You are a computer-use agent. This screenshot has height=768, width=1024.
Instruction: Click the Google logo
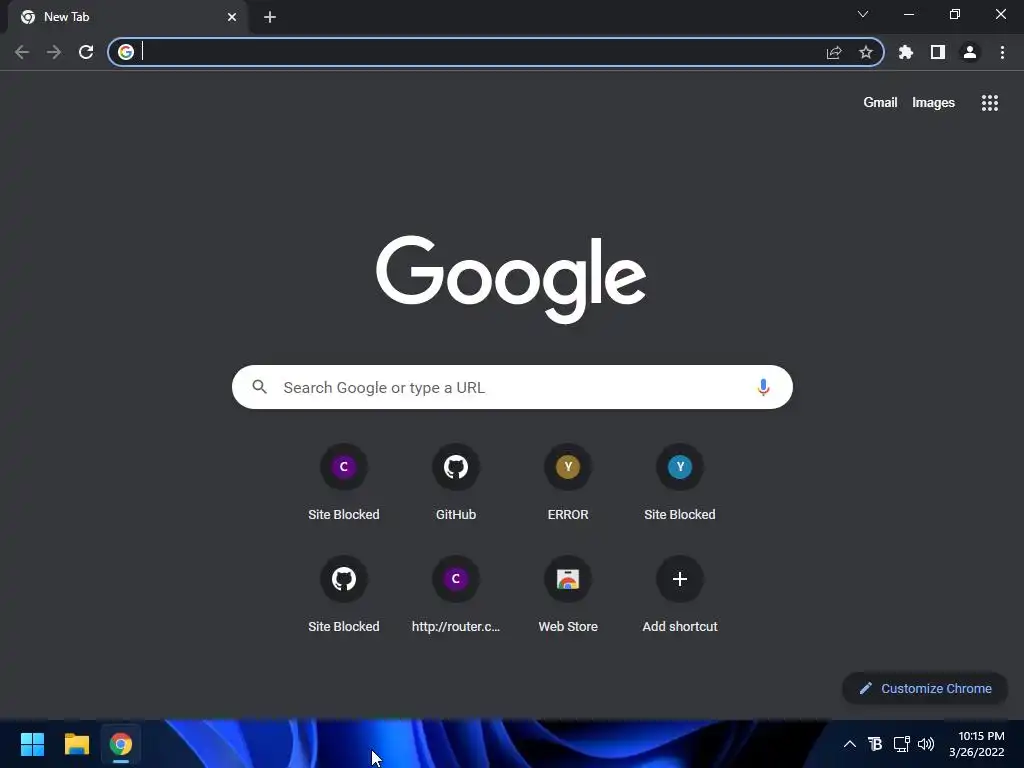click(511, 279)
